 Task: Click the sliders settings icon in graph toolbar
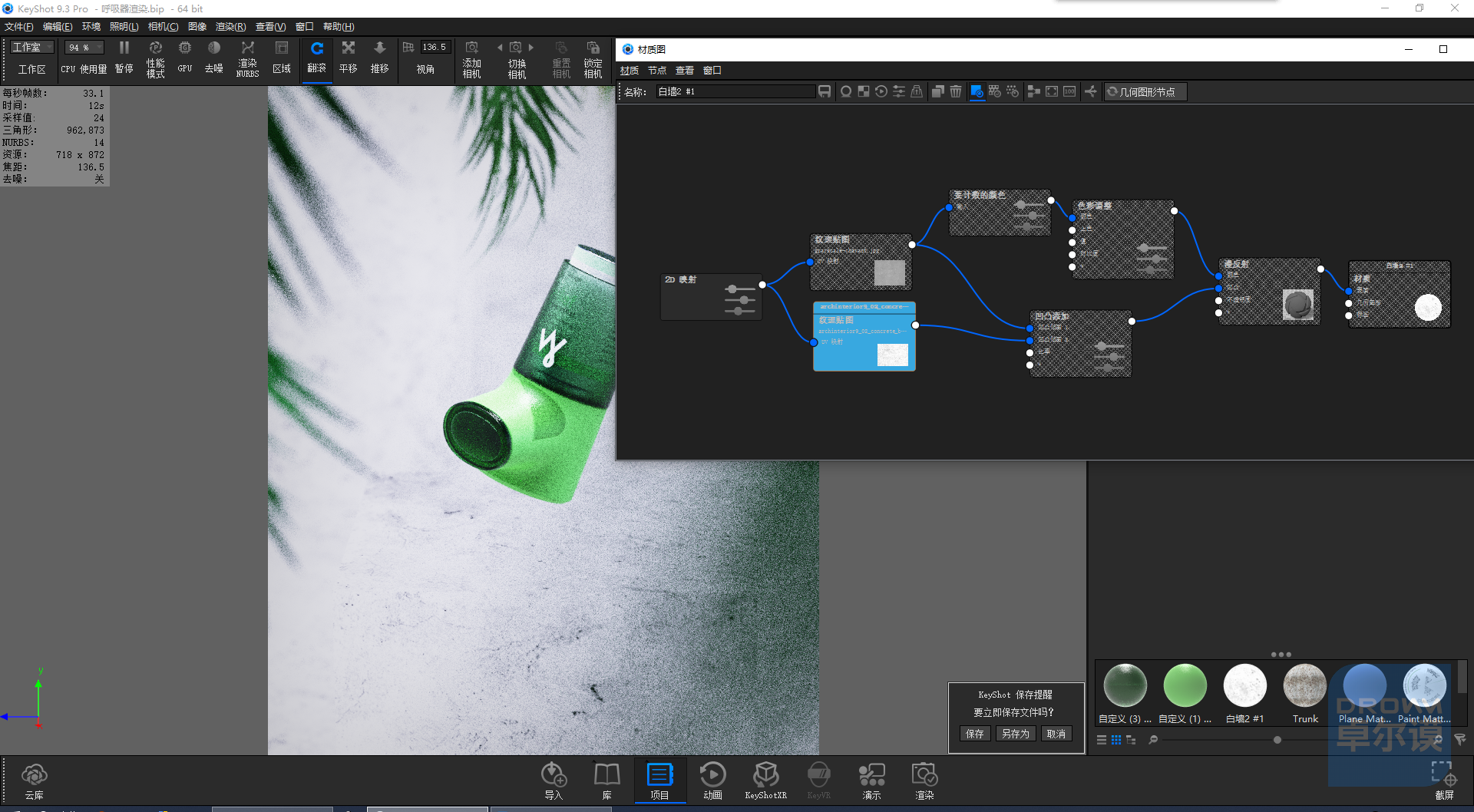coord(899,92)
